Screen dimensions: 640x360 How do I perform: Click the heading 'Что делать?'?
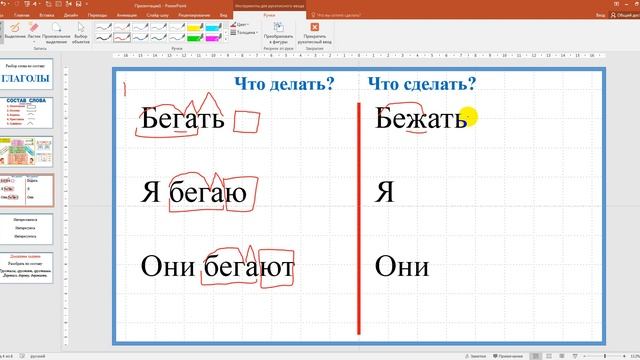pyautogui.click(x=284, y=84)
